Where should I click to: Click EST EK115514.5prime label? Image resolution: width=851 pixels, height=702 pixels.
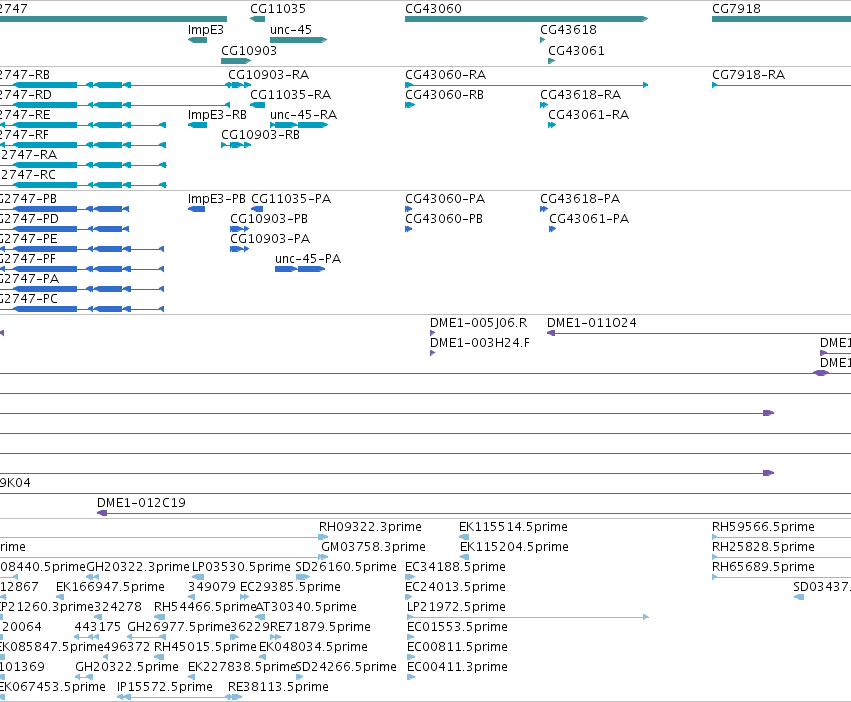pyautogui.click(x=513, y=527)
